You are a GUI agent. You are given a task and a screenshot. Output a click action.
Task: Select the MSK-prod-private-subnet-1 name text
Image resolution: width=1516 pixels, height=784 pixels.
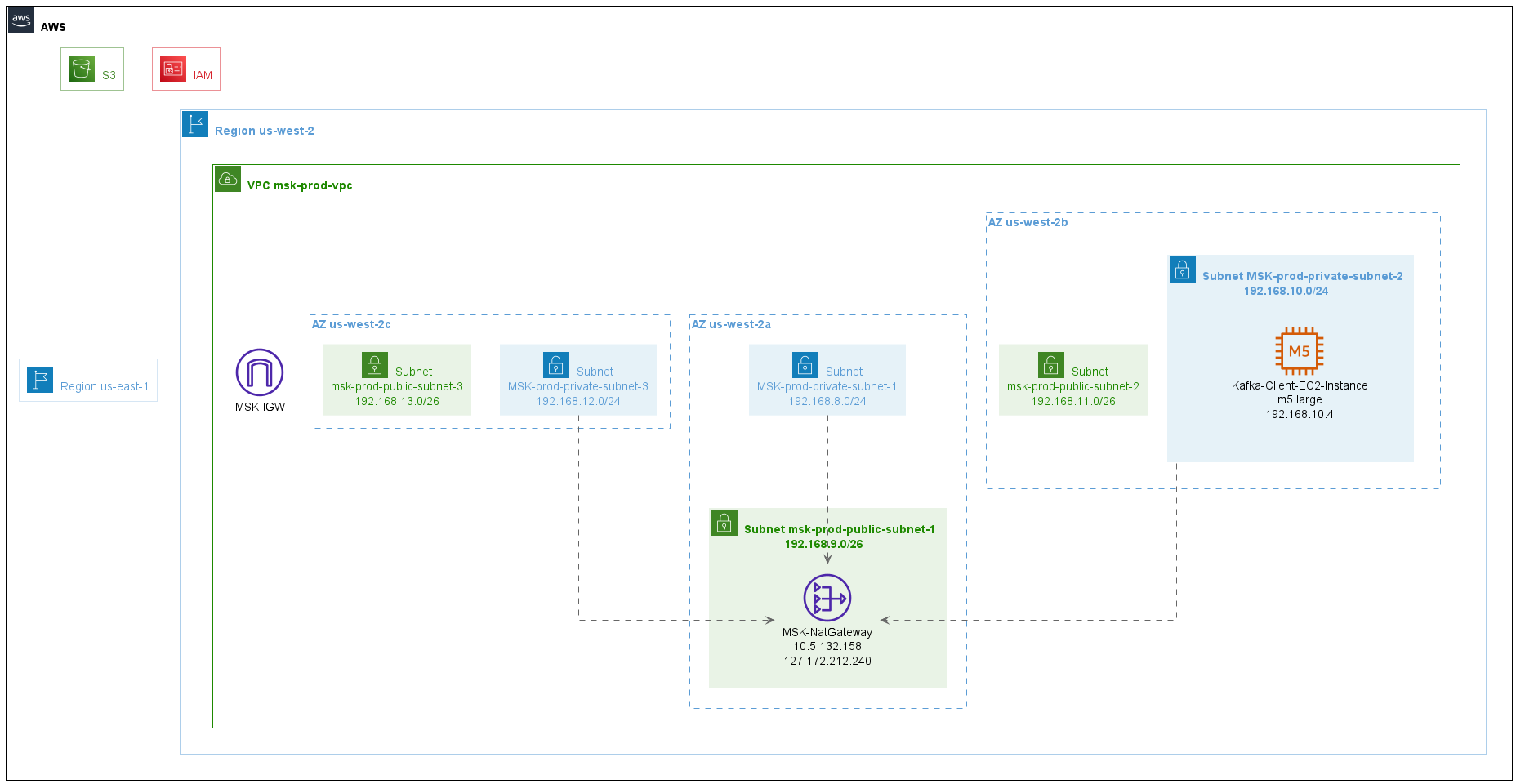click(827, 386)
